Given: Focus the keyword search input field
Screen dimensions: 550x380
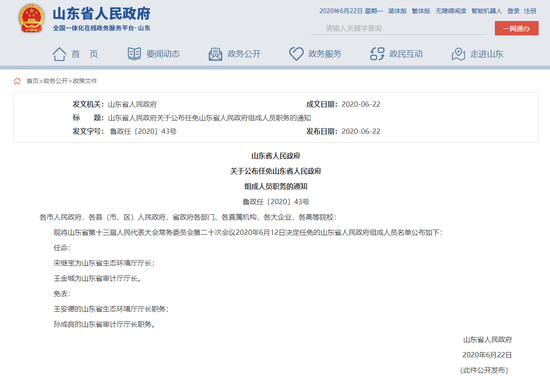Looking at the screenshot, I should [x=398, y=28].
